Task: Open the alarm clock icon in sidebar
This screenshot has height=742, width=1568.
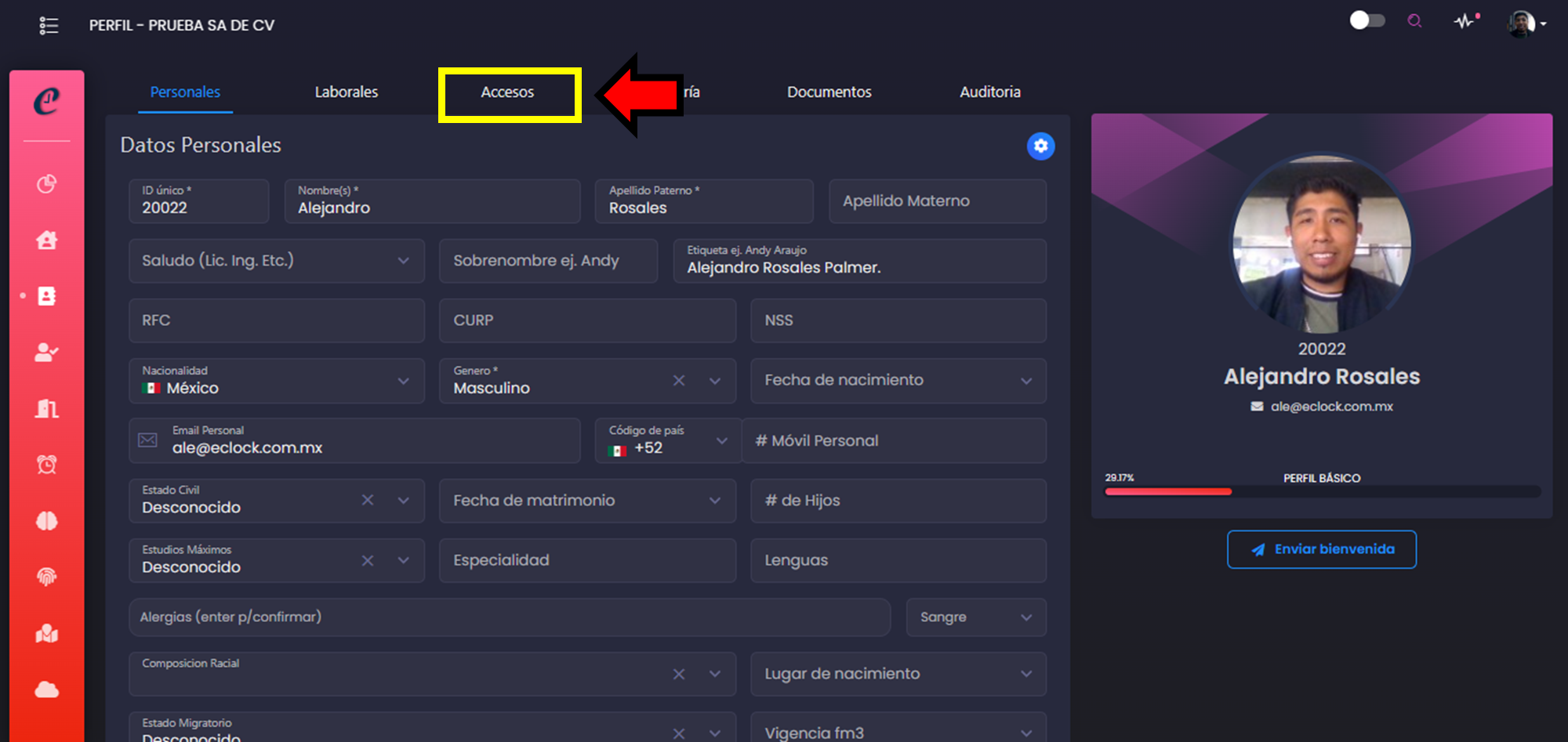Action: [47, 465]
